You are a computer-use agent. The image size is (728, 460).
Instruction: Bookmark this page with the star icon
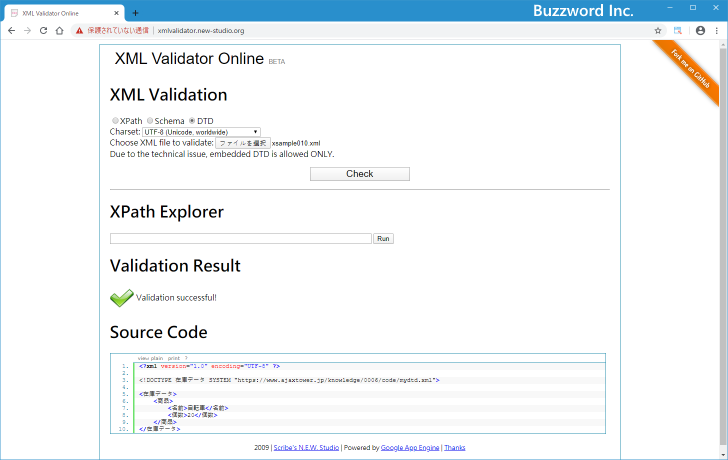658,31
